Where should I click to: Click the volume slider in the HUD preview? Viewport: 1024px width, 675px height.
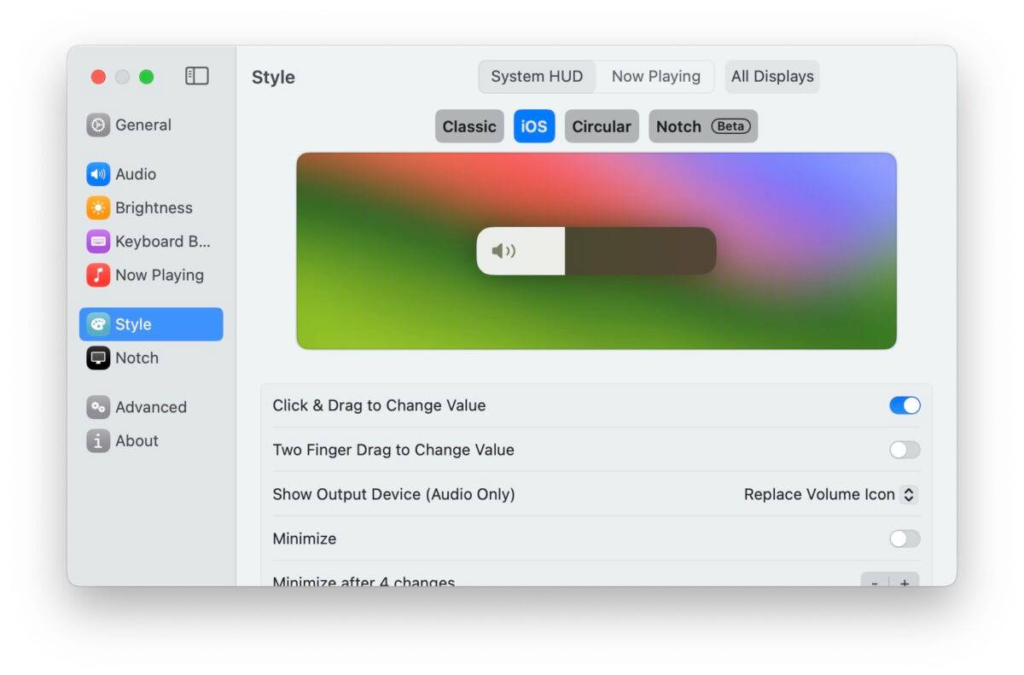coord(596,251)
